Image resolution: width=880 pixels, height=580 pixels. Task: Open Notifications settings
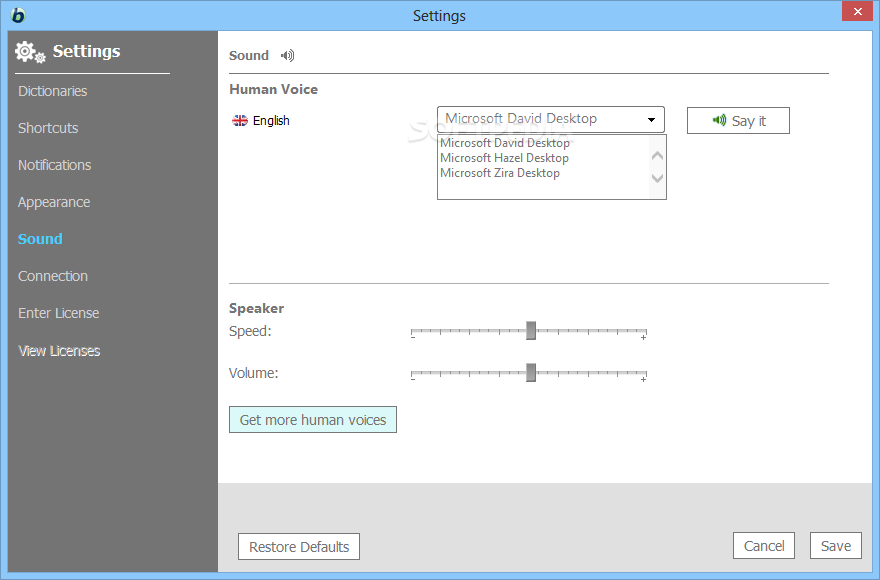pyautogui.click(x=54, y=165)
